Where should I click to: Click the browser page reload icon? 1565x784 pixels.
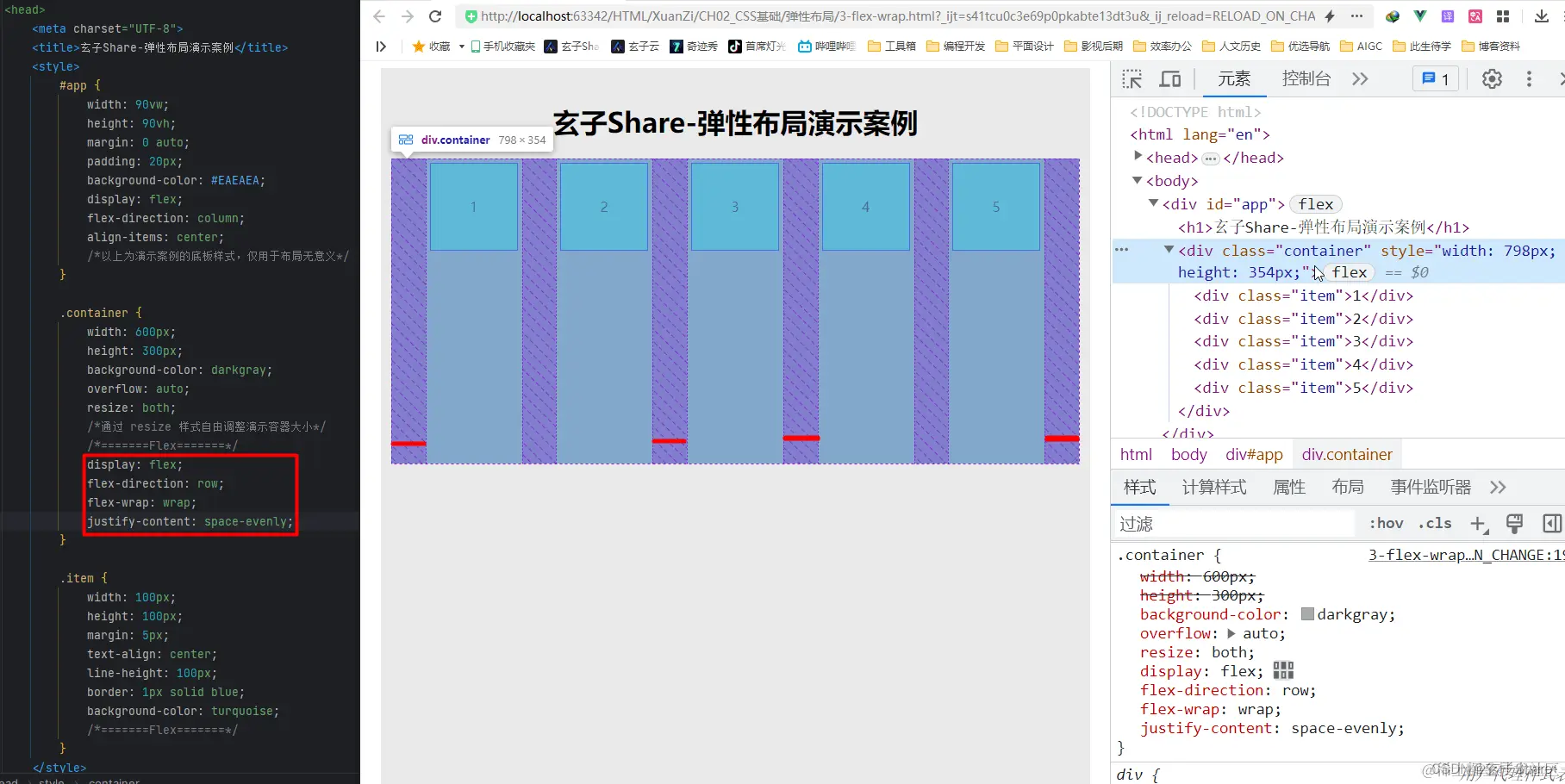[x=435, y=16]
